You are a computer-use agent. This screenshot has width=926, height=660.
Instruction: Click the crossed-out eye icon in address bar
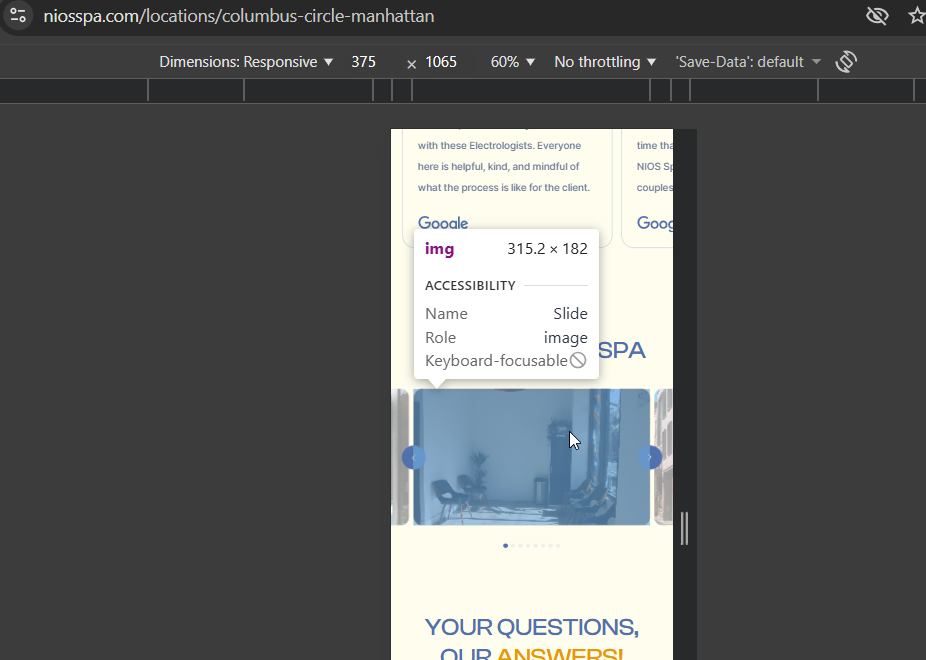pyautogui.click(x=877, y=16)
